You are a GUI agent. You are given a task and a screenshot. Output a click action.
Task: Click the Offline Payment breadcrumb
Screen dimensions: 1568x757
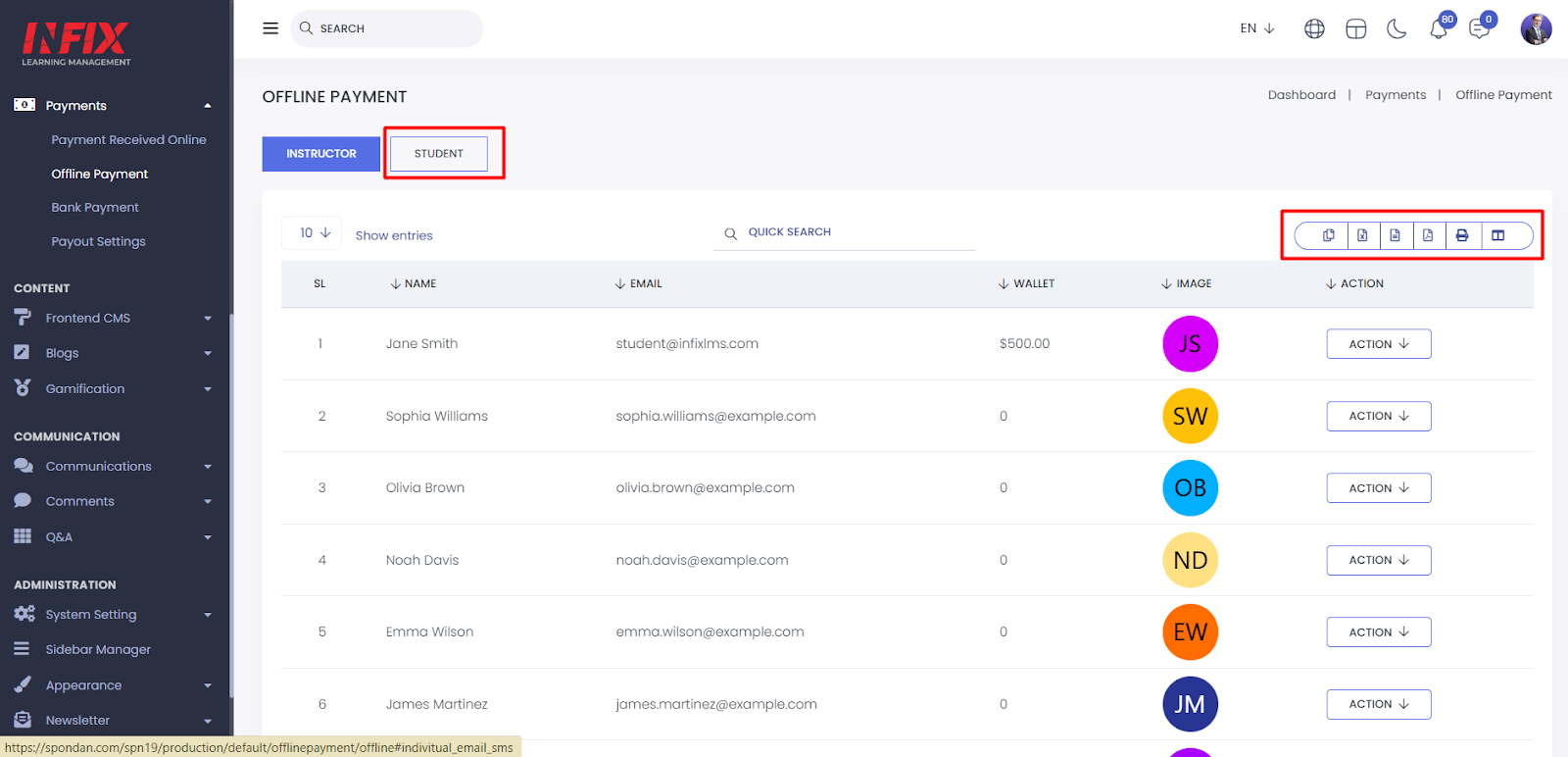(1503, 95)
